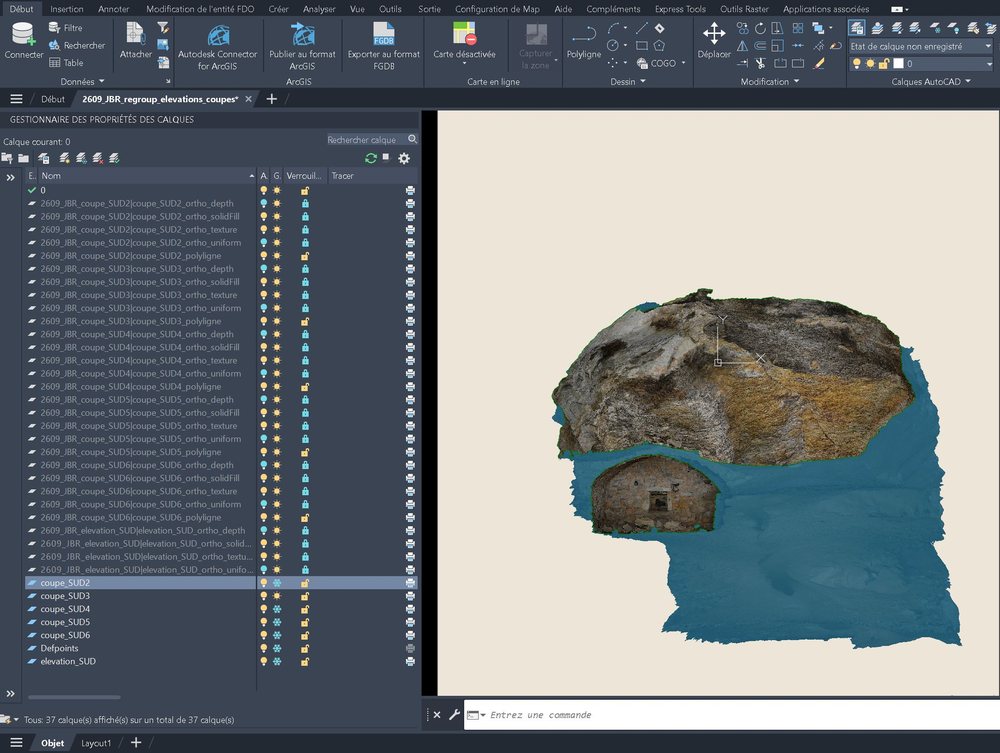This screenshot has width=1000, height=753.
Task: Customize the command line with wrench icon
Action: point(454,715)
